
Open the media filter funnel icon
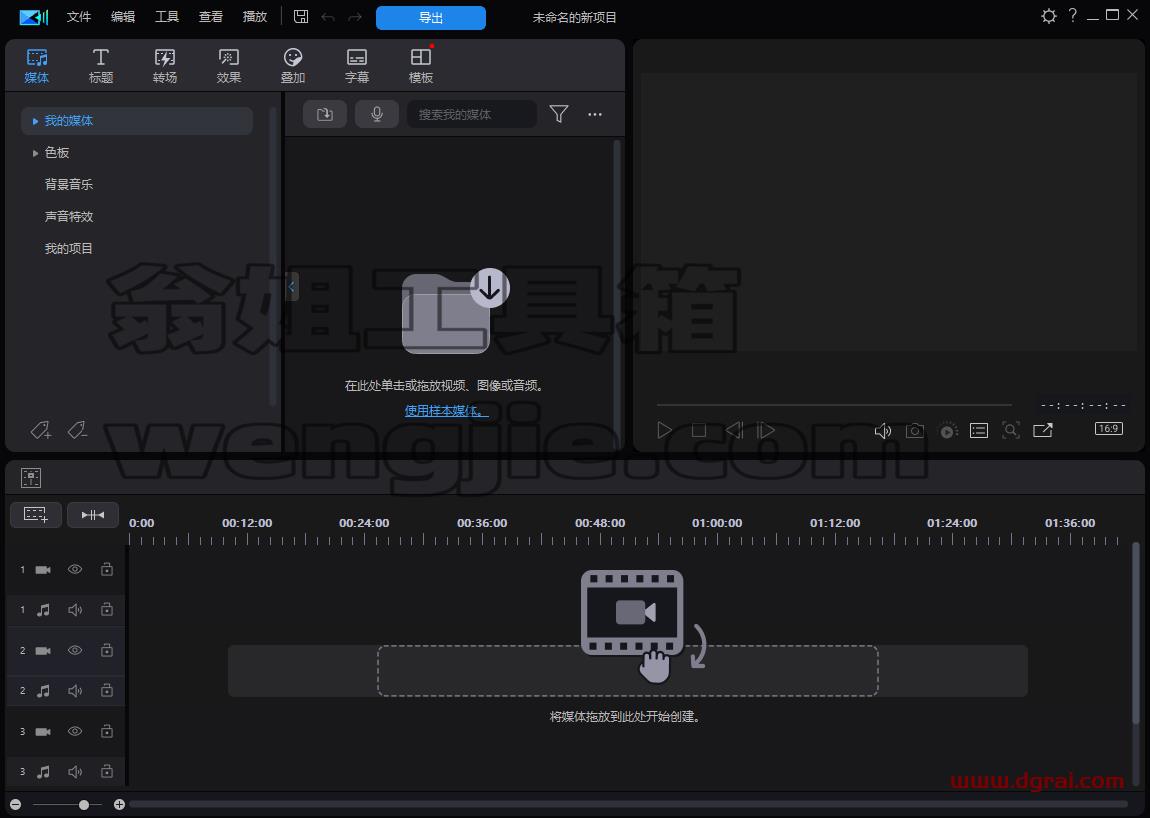pos(559,114)
